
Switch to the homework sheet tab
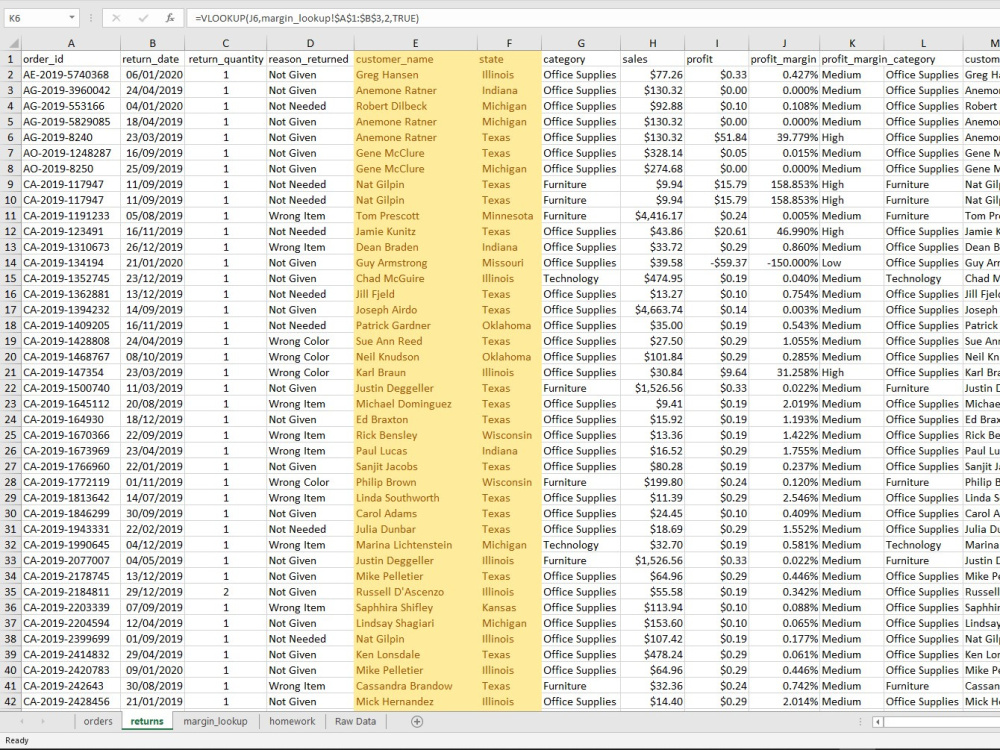(292, 721)
